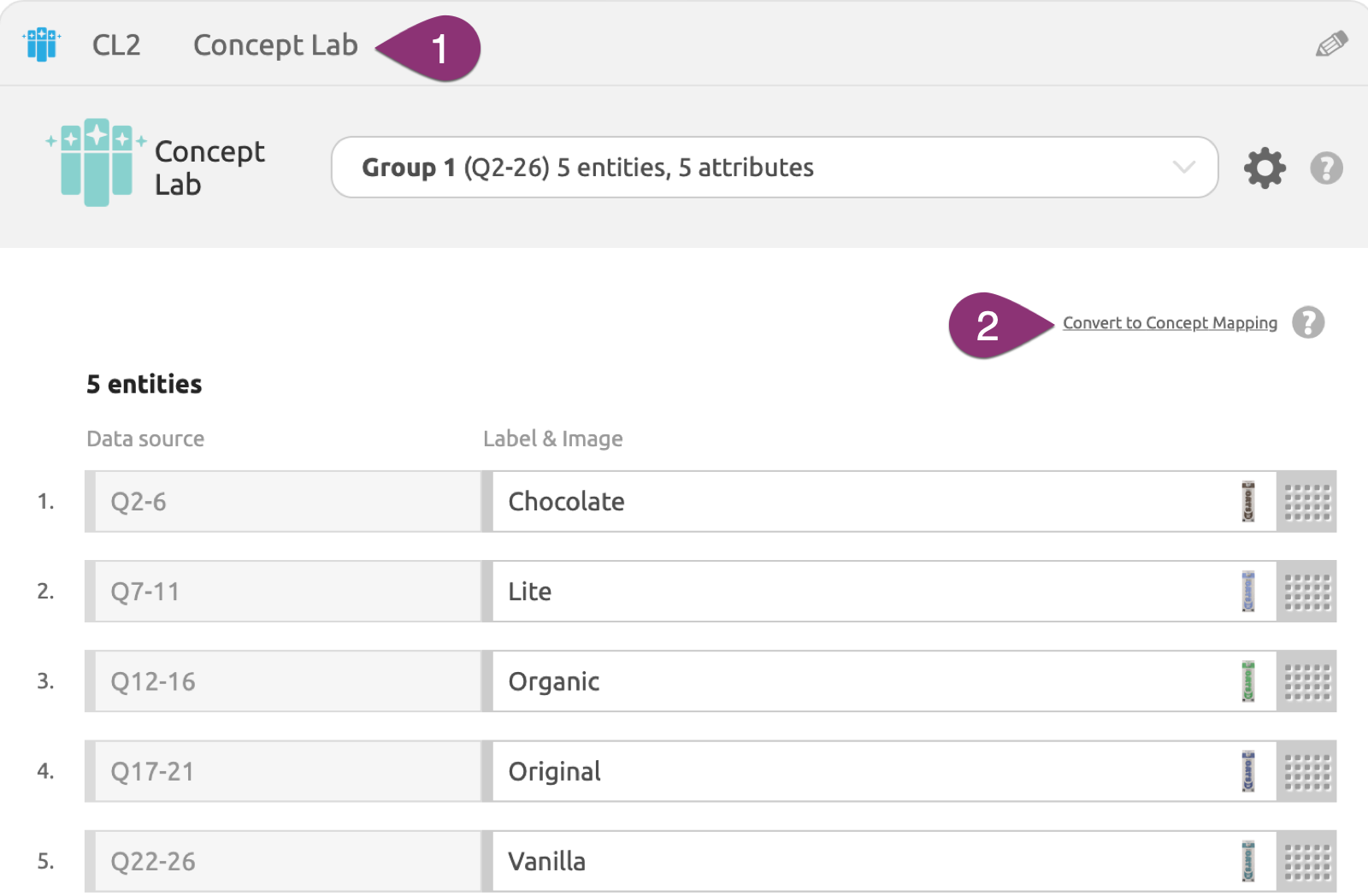This screenshot has width=1368, height=896.
Task: Click grid handle for Lite row
Action: tap(1306, 592)
